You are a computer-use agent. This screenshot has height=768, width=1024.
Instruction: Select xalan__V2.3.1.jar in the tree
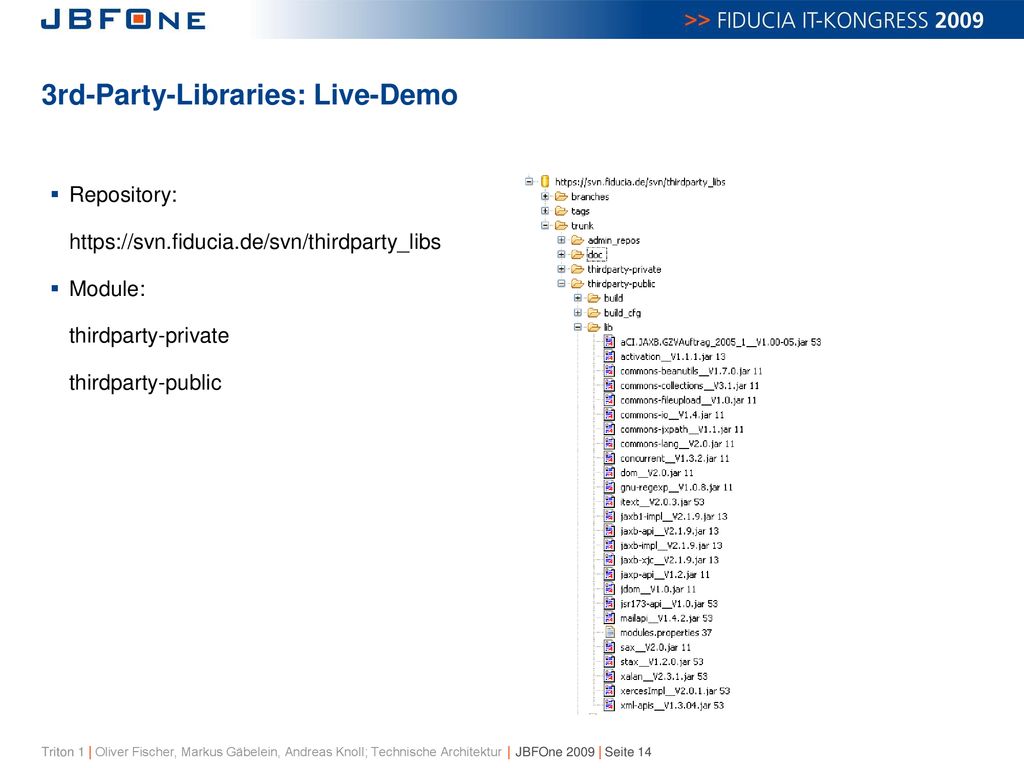(664, 677)
